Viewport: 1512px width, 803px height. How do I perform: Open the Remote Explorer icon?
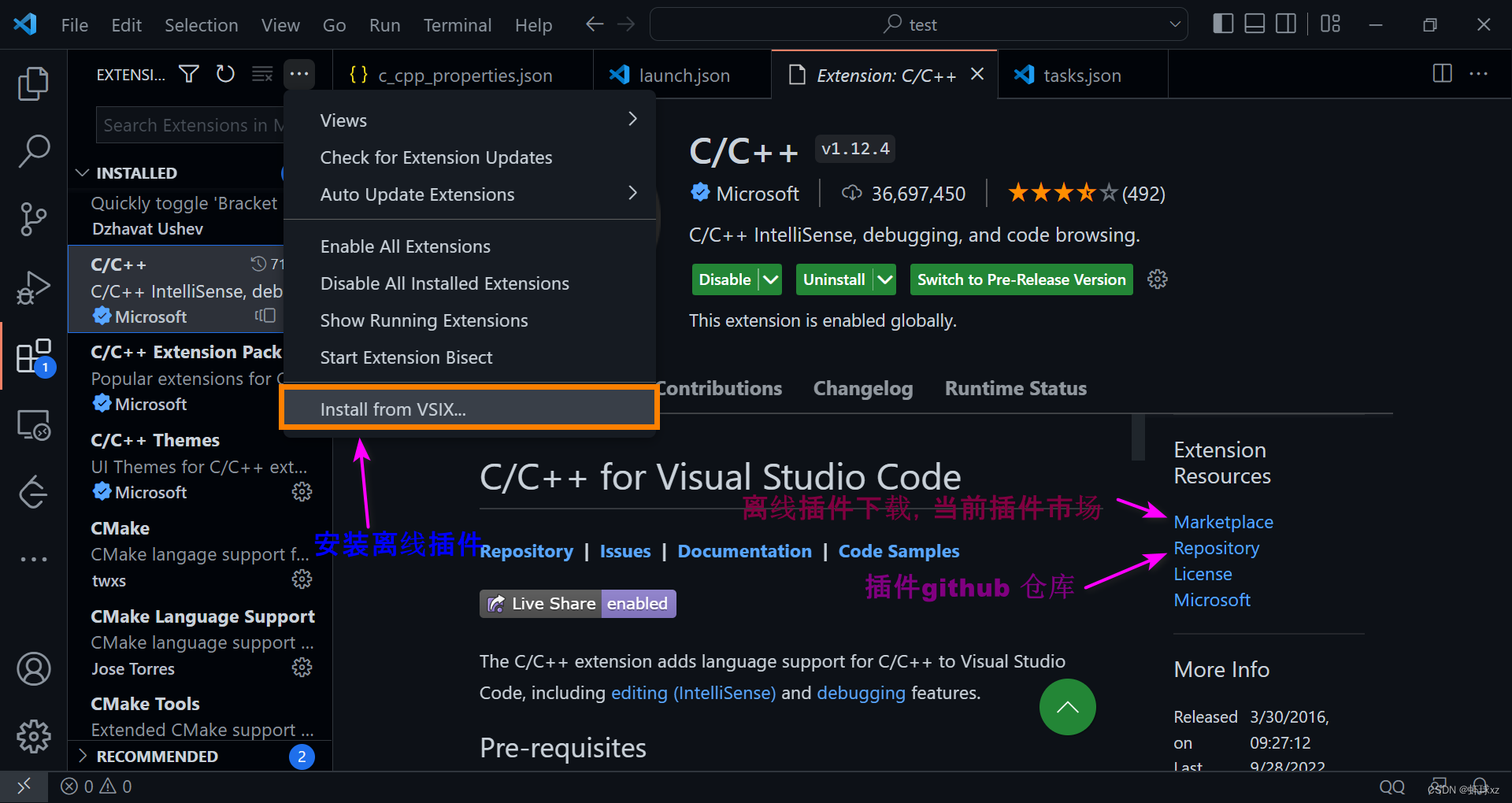coord(33,425)
